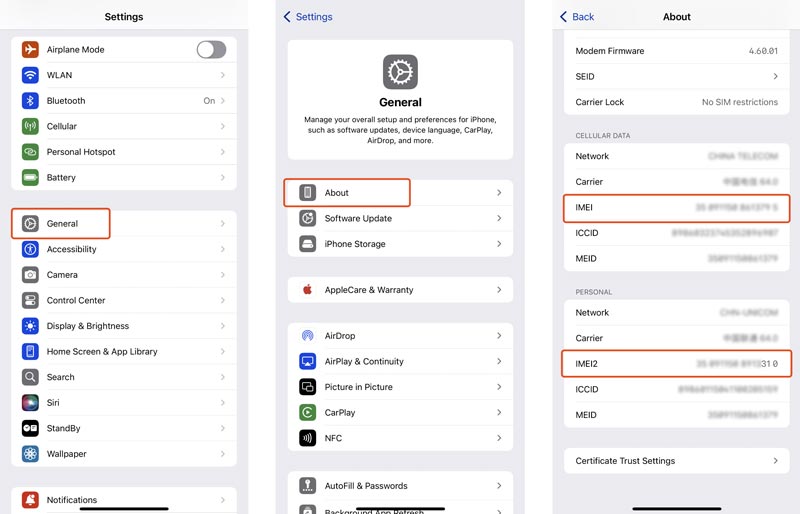Select Carrier Lock 'No SIM restrictions'

pyautogui.click(x=740, y=102)
